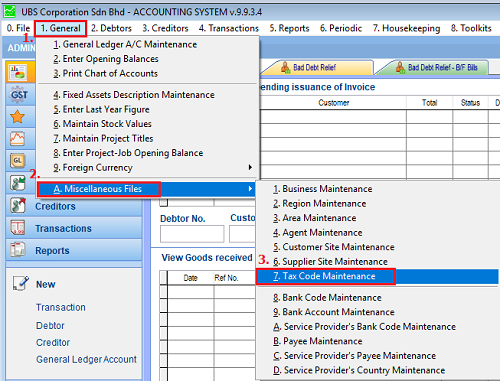Image resolution: width=500 pixels, height=381 pixels.
Task: Select Customer Site Maintenance
Action: click(x=378, y=247)
